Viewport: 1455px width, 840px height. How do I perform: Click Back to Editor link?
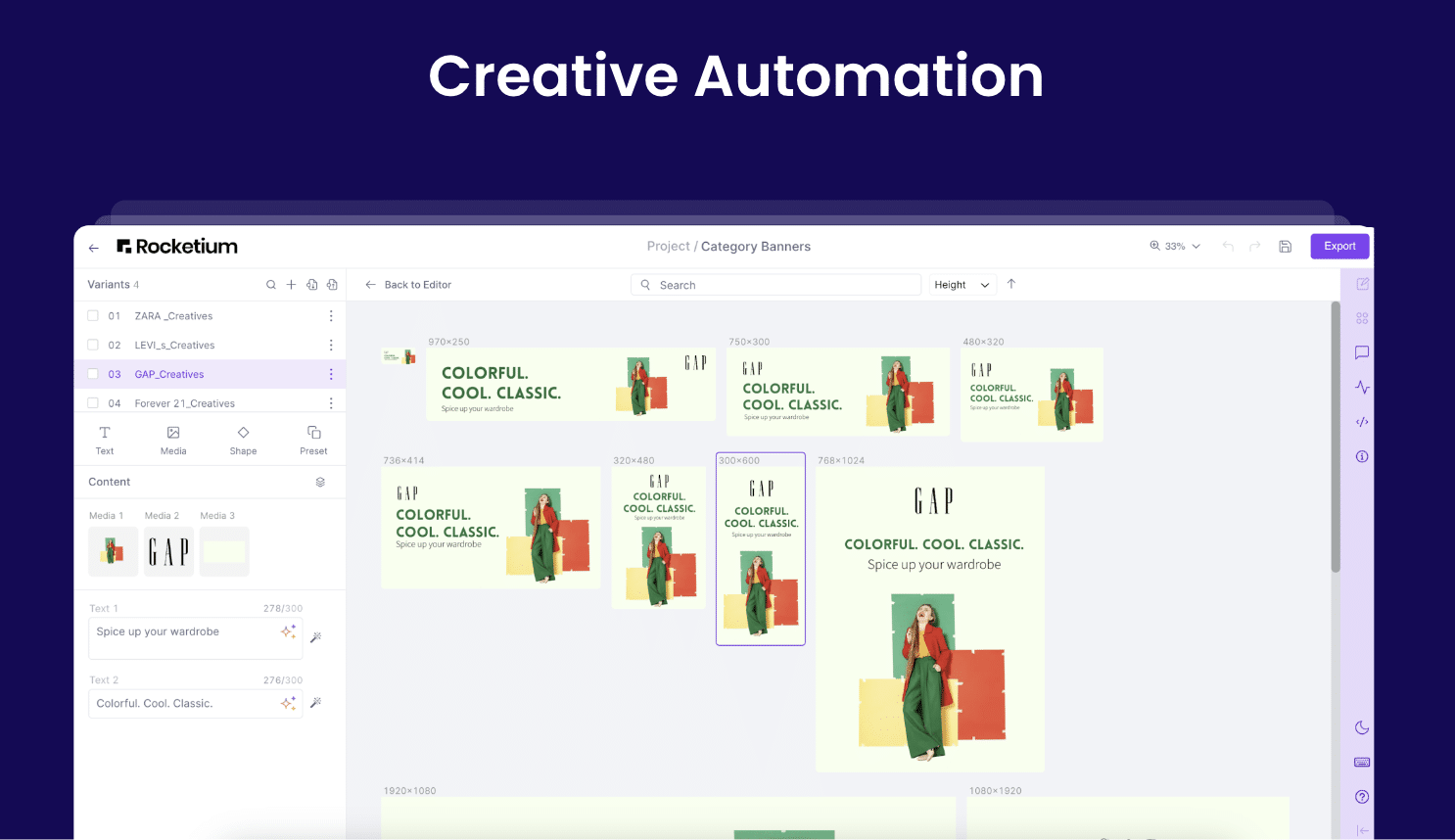coord(408,285)
